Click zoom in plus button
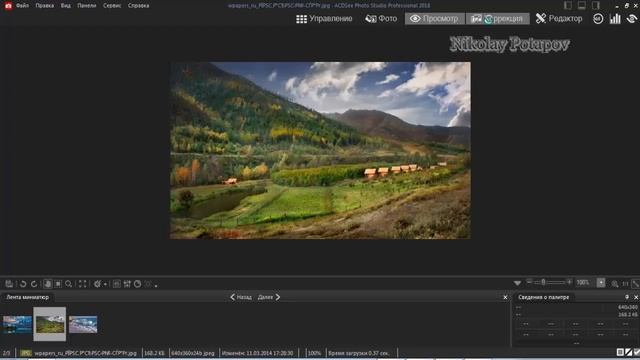Image resolution: width=640 pixels, height=360 pixels. (x=569, y=282)
